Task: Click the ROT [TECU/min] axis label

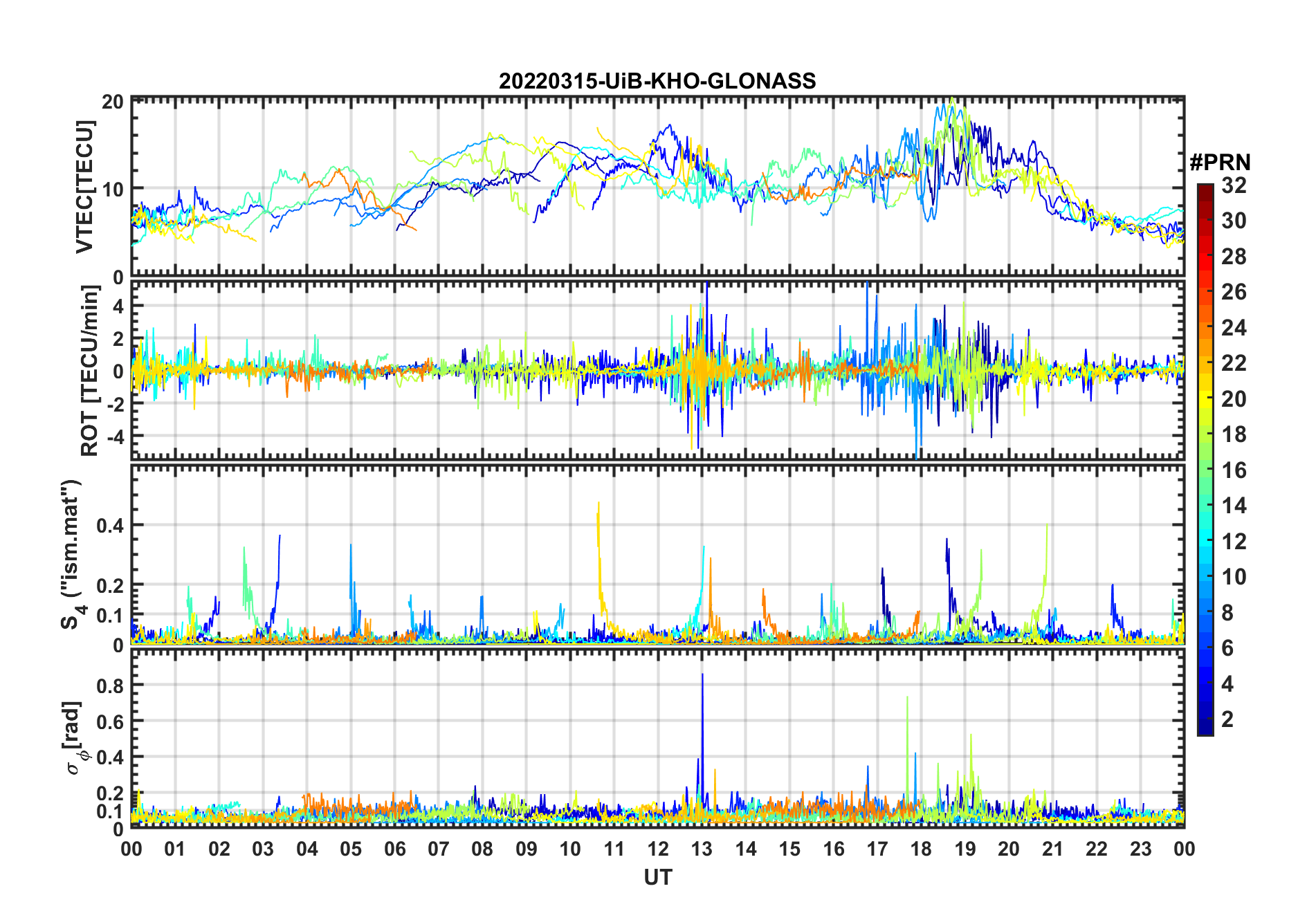Action: [x=89, y=371]
